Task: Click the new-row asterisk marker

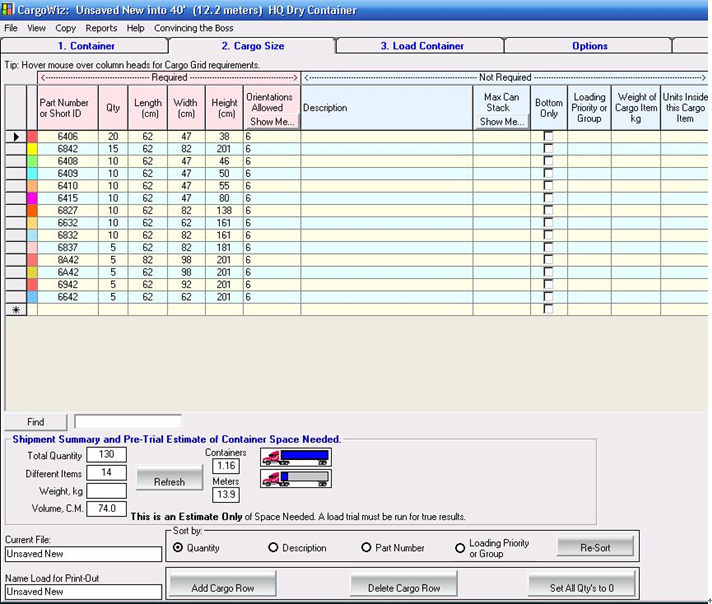Action: (x=16, y=310)
